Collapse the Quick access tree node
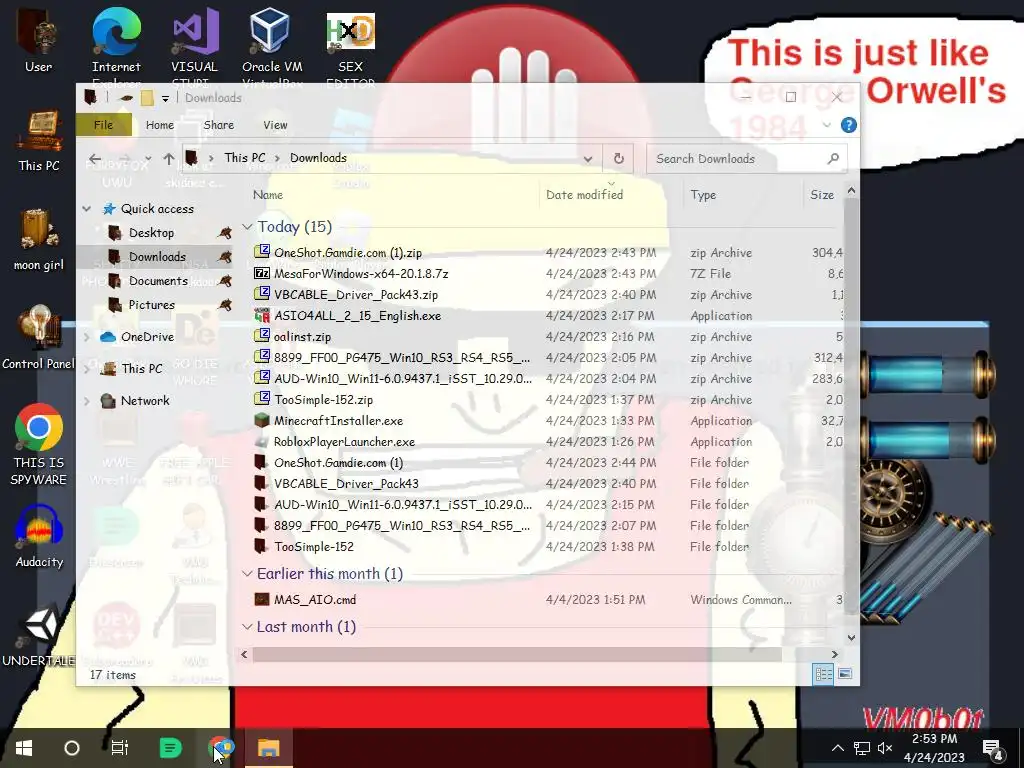Viewport: 1024px width, 768px height. pyautogui.click(x=87, y=209)
